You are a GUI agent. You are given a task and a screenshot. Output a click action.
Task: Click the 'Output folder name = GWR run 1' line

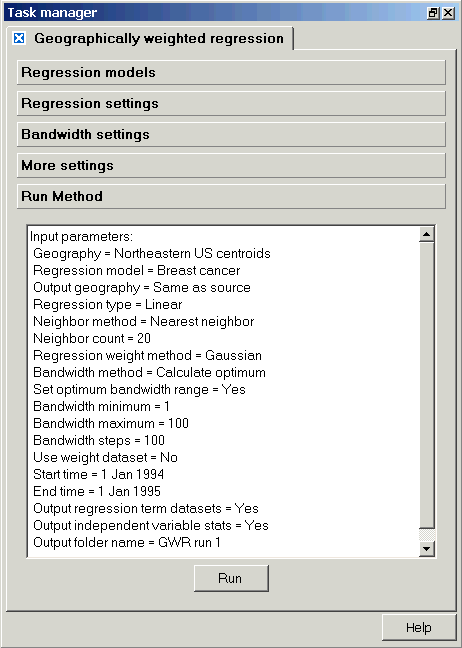(x=127, y=542)
